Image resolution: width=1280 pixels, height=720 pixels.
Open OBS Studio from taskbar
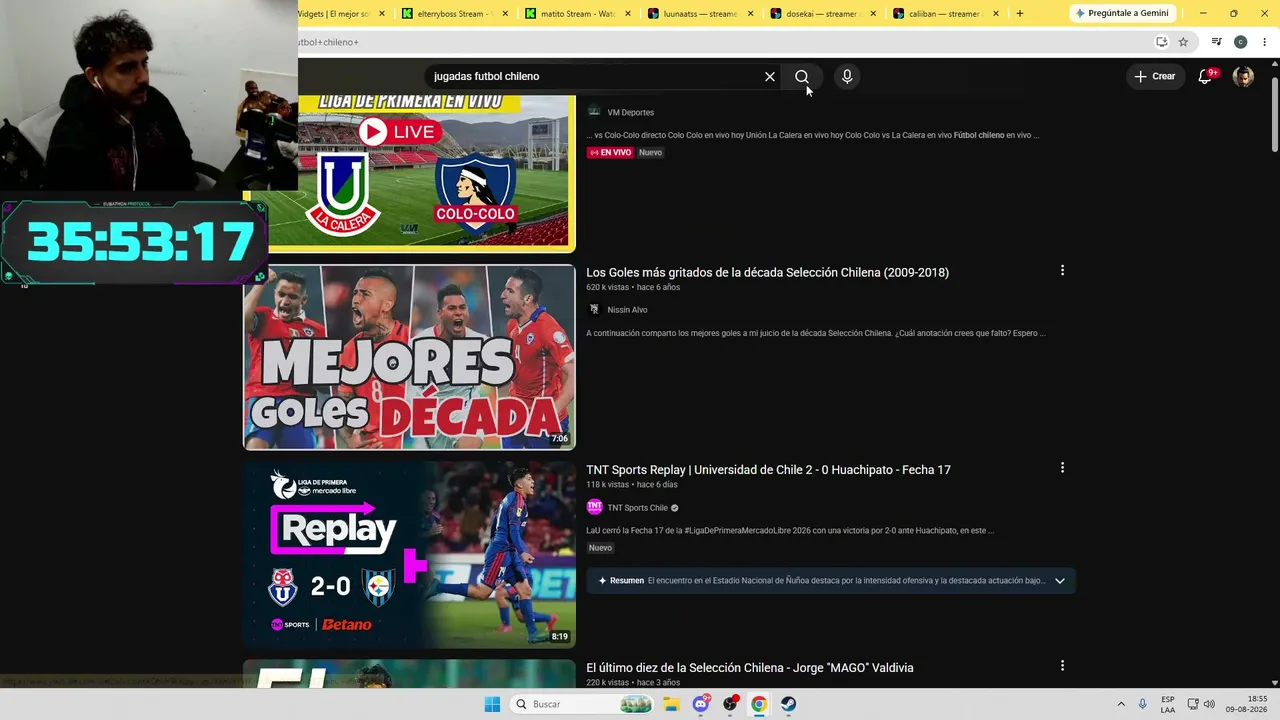[730, 704]
